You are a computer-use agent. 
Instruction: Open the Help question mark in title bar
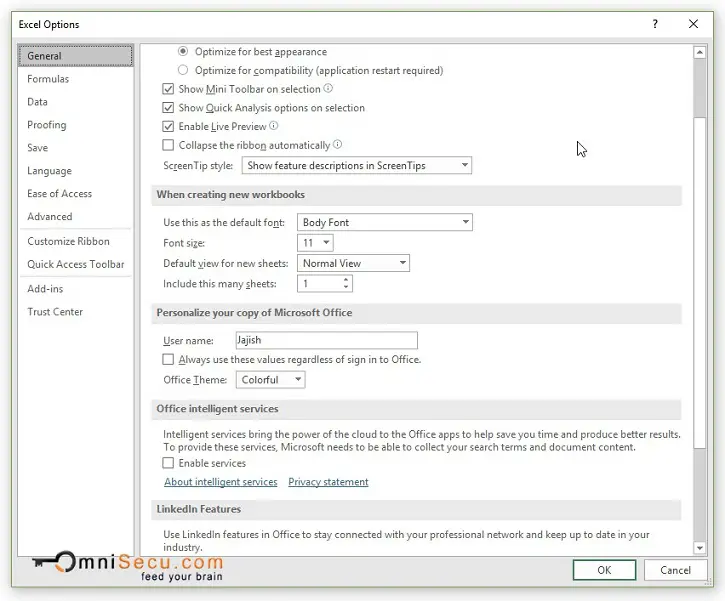click(655, 24)
